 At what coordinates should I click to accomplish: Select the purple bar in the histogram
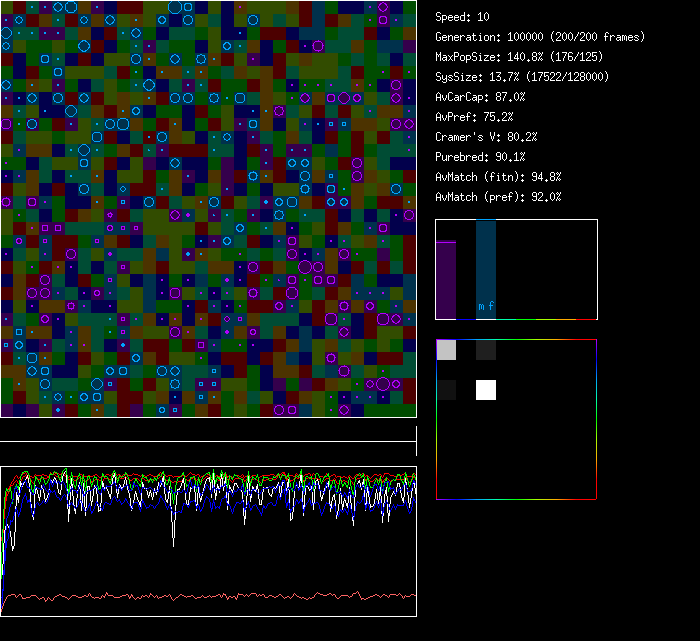point(446,280)
